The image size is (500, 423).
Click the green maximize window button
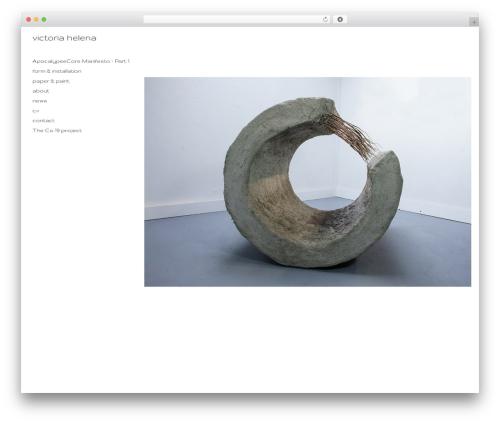click(x=44, y=20)
